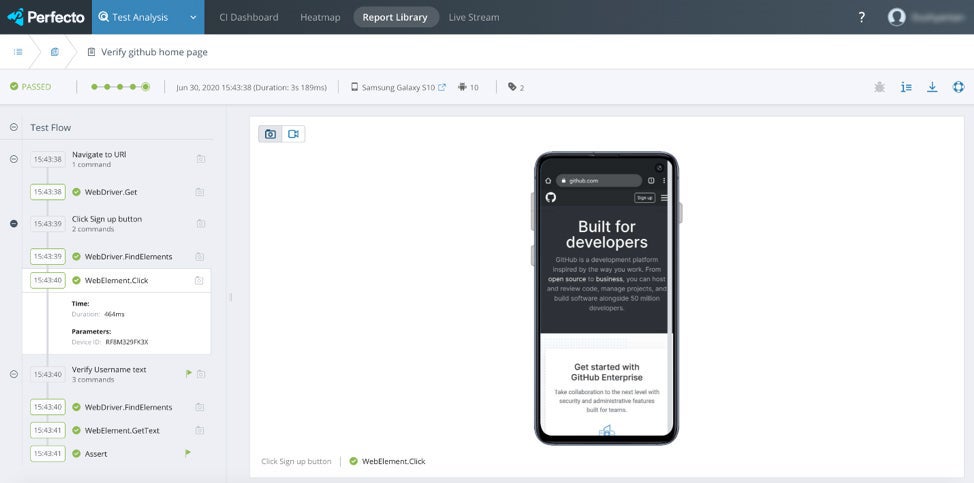Open the report details info icon

point(906,87)
